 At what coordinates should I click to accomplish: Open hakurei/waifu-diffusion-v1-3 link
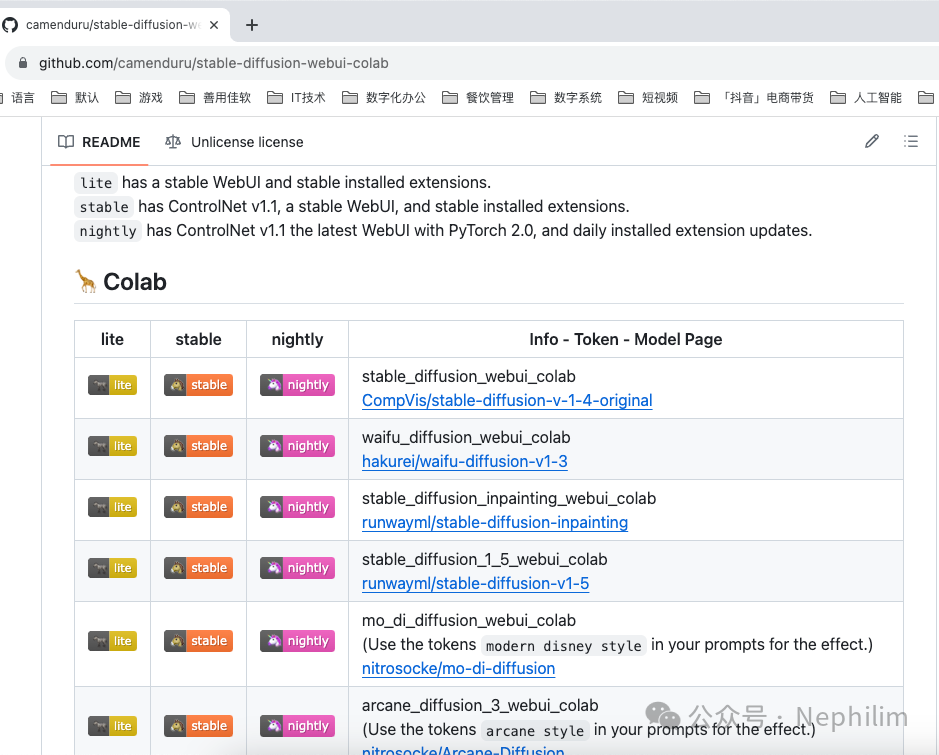click(465, 462)
